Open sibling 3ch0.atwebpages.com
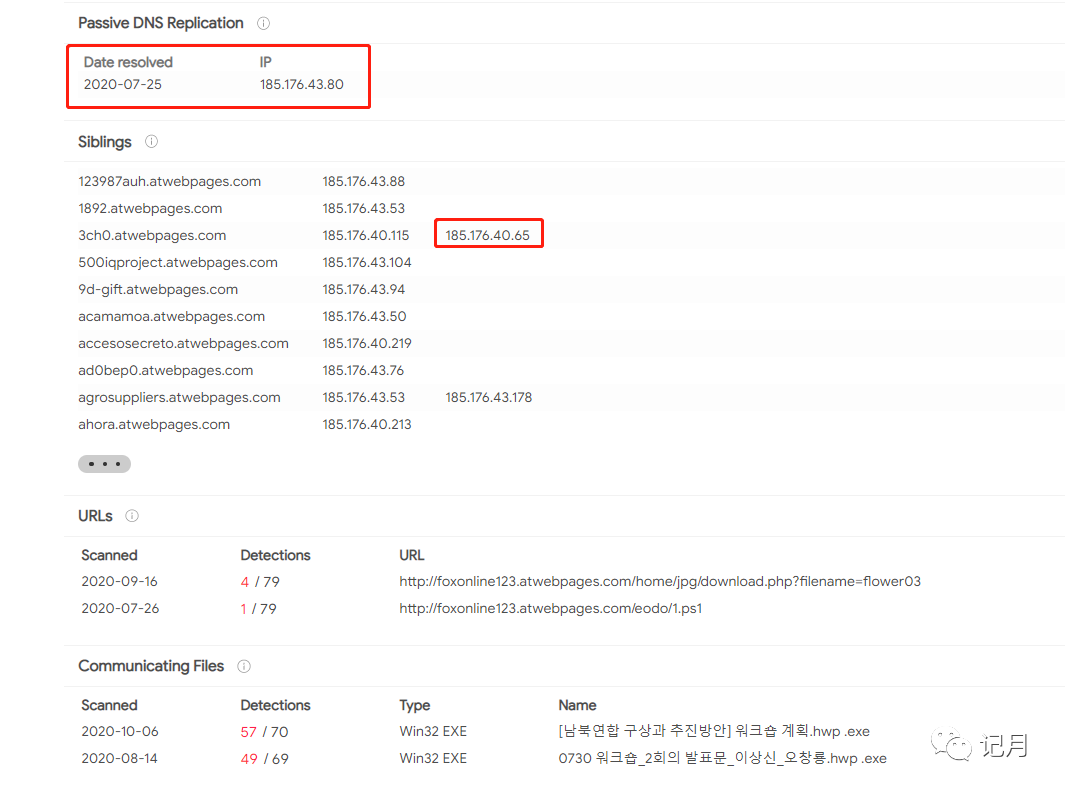Screen dimensions: 1065x792 (x=152, y=236)
